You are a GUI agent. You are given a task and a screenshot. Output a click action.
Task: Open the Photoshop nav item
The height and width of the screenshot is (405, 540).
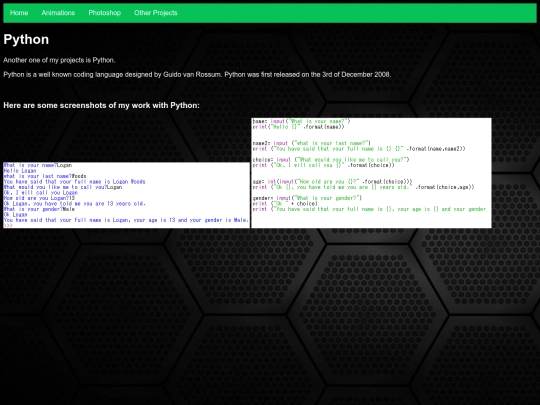coord(105,13)
